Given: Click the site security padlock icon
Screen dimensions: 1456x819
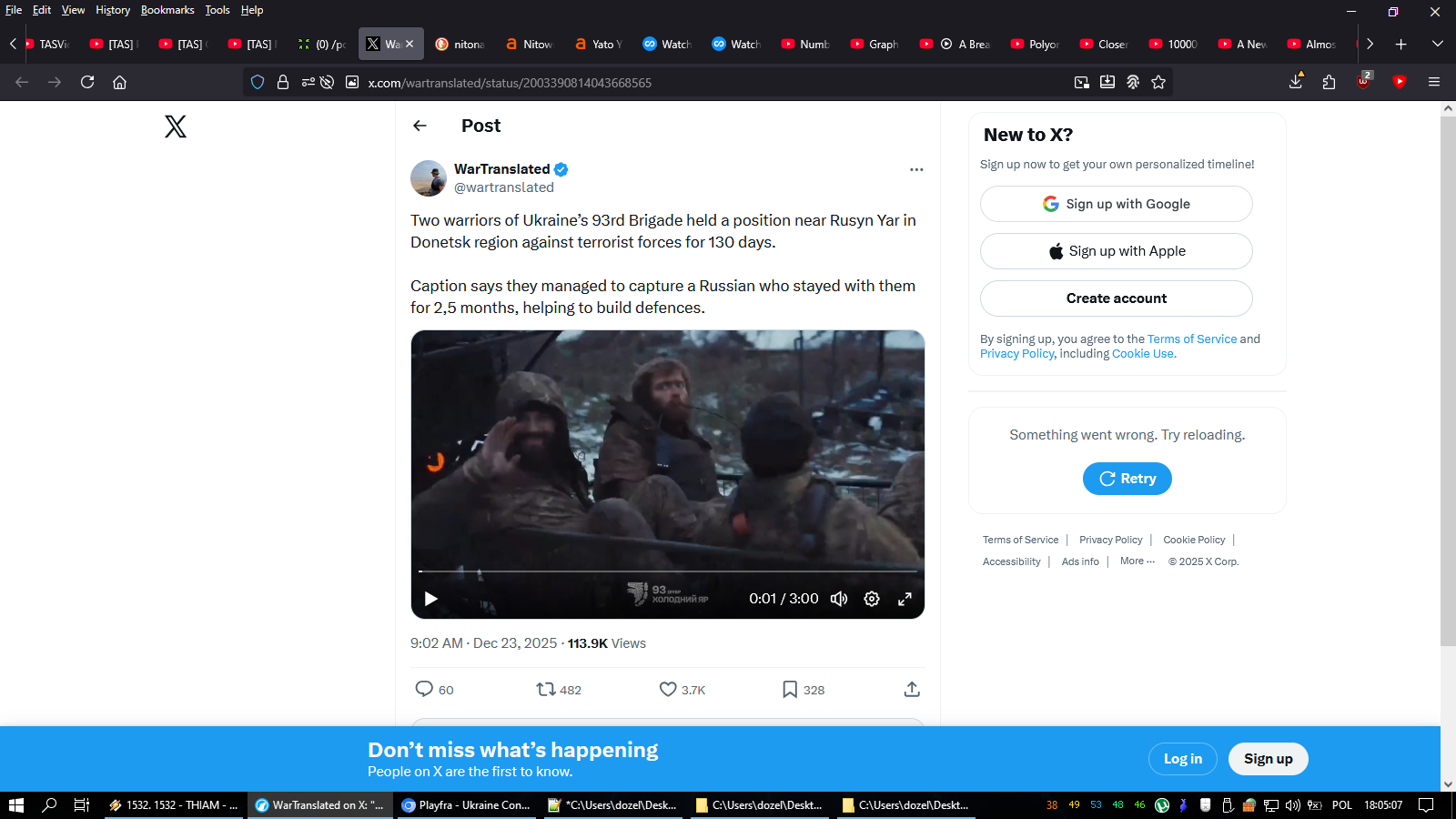Looking at the screenshot, I should click(x=283, y=82).
